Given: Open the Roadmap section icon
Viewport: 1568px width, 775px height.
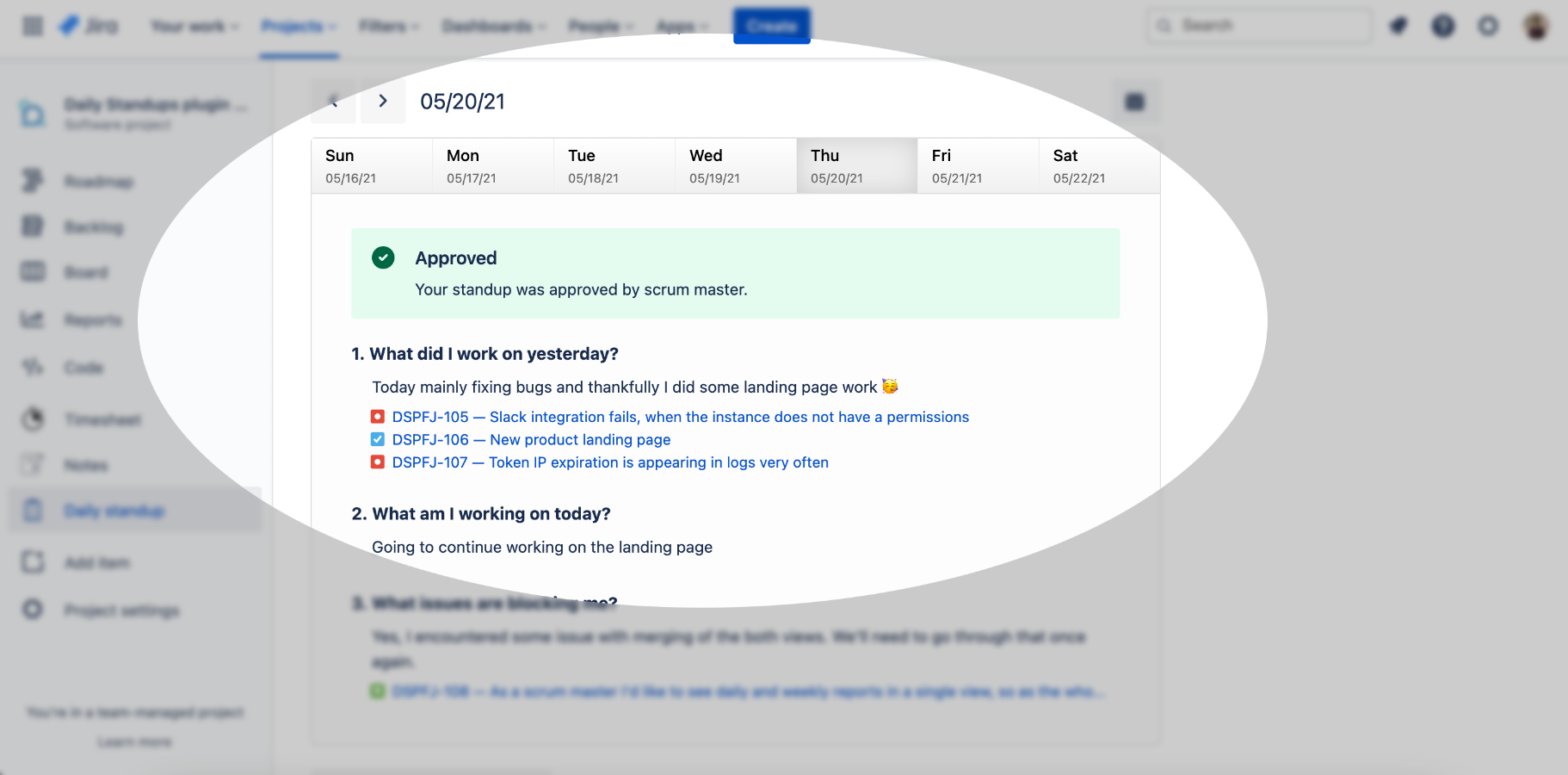Looking at the screenshot, I should [x=32, y=181].
